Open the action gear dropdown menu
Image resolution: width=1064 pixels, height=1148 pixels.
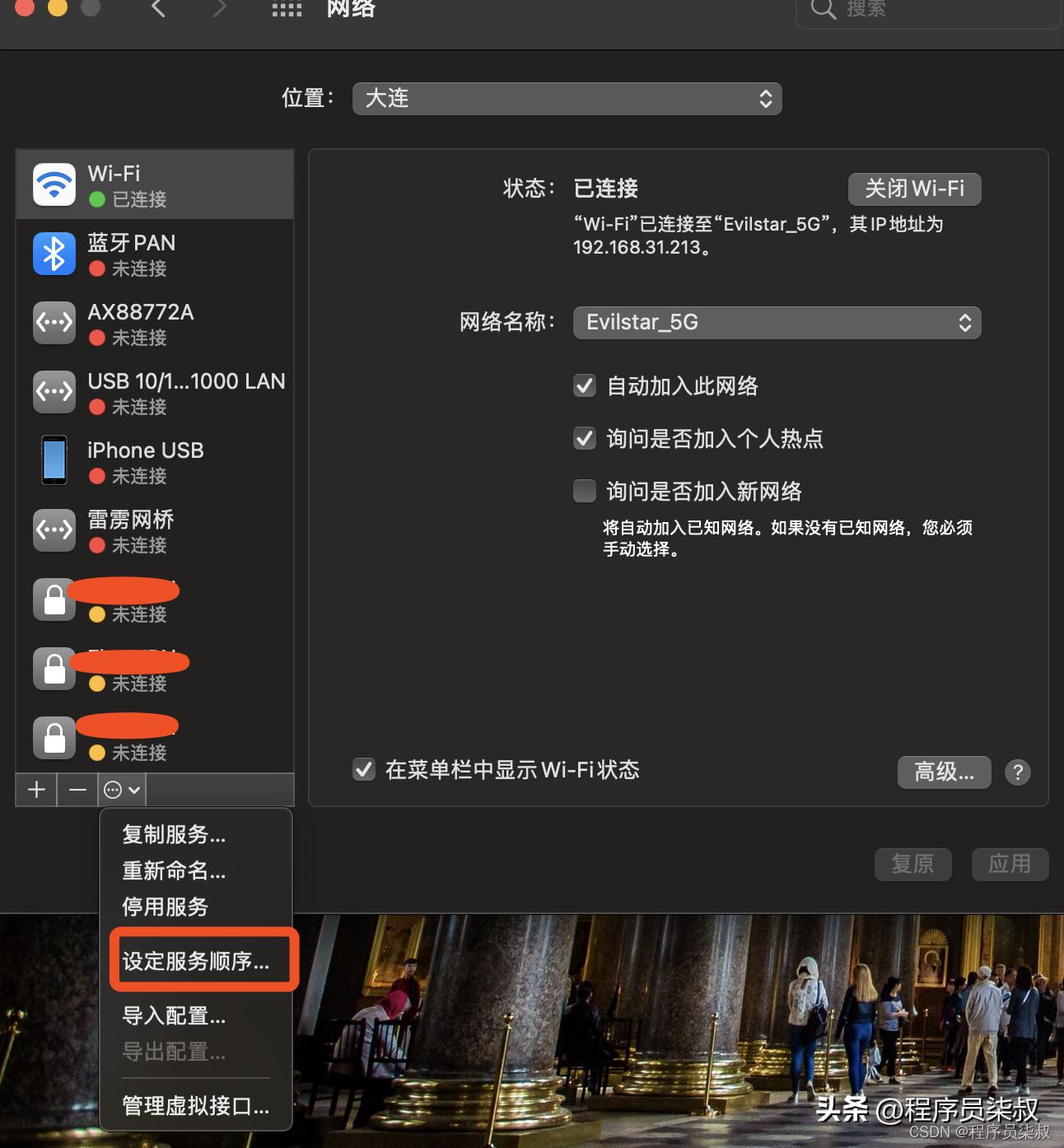click(120, 789)
